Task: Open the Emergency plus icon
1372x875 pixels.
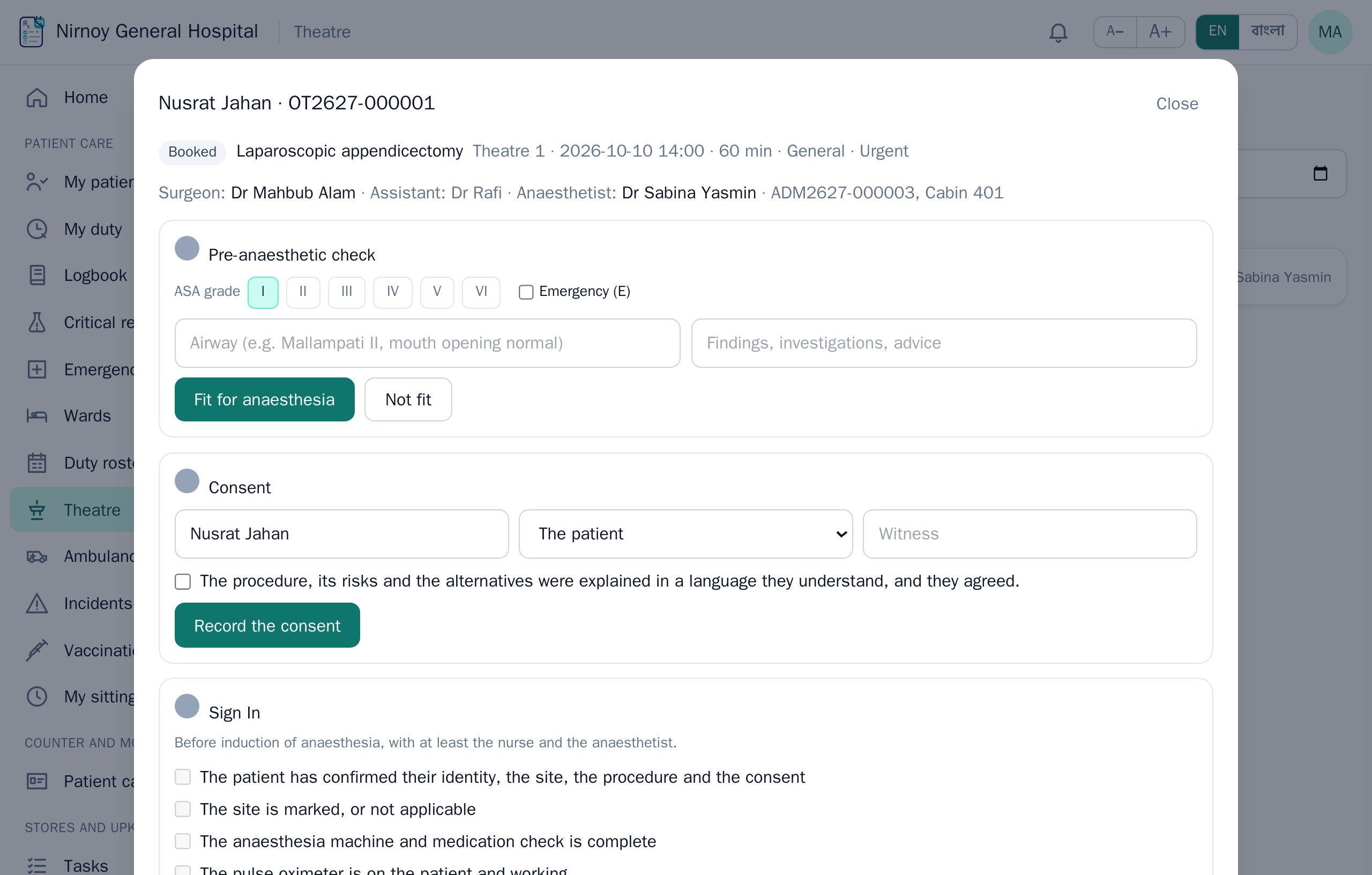Action: [37, 369]
